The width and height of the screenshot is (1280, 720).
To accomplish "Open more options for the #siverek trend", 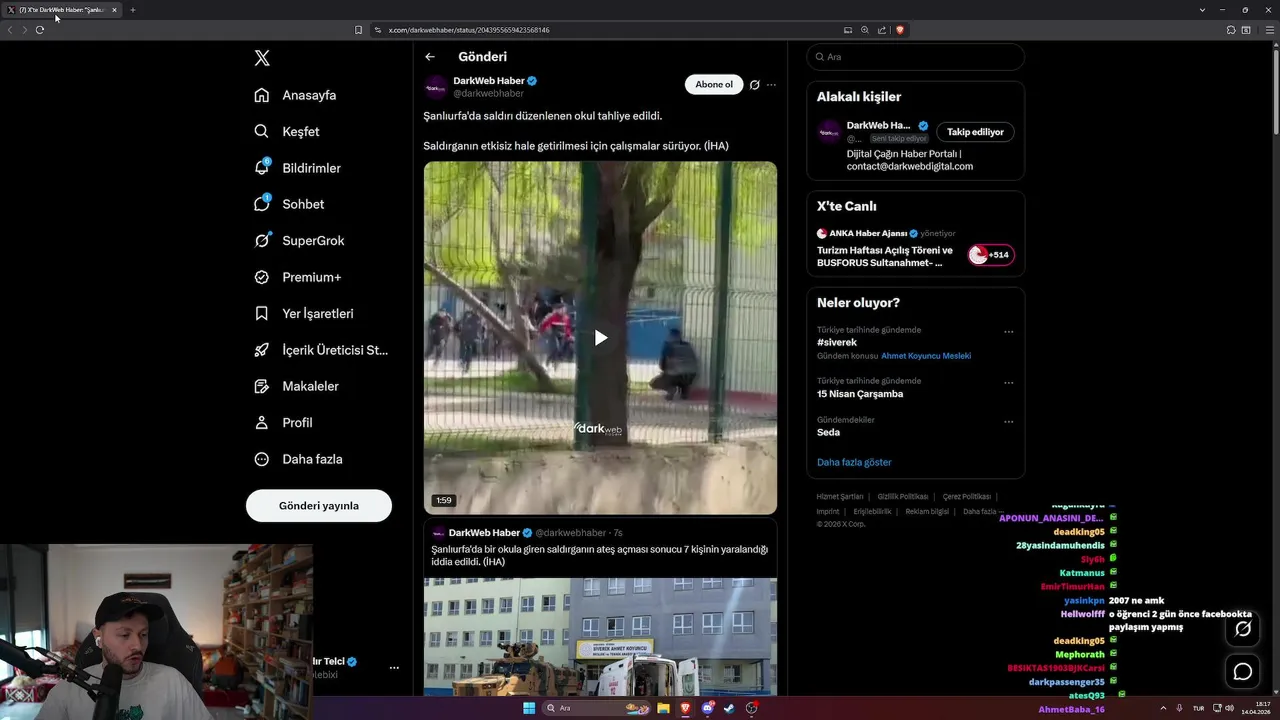I will click(x=1009, y=332).
